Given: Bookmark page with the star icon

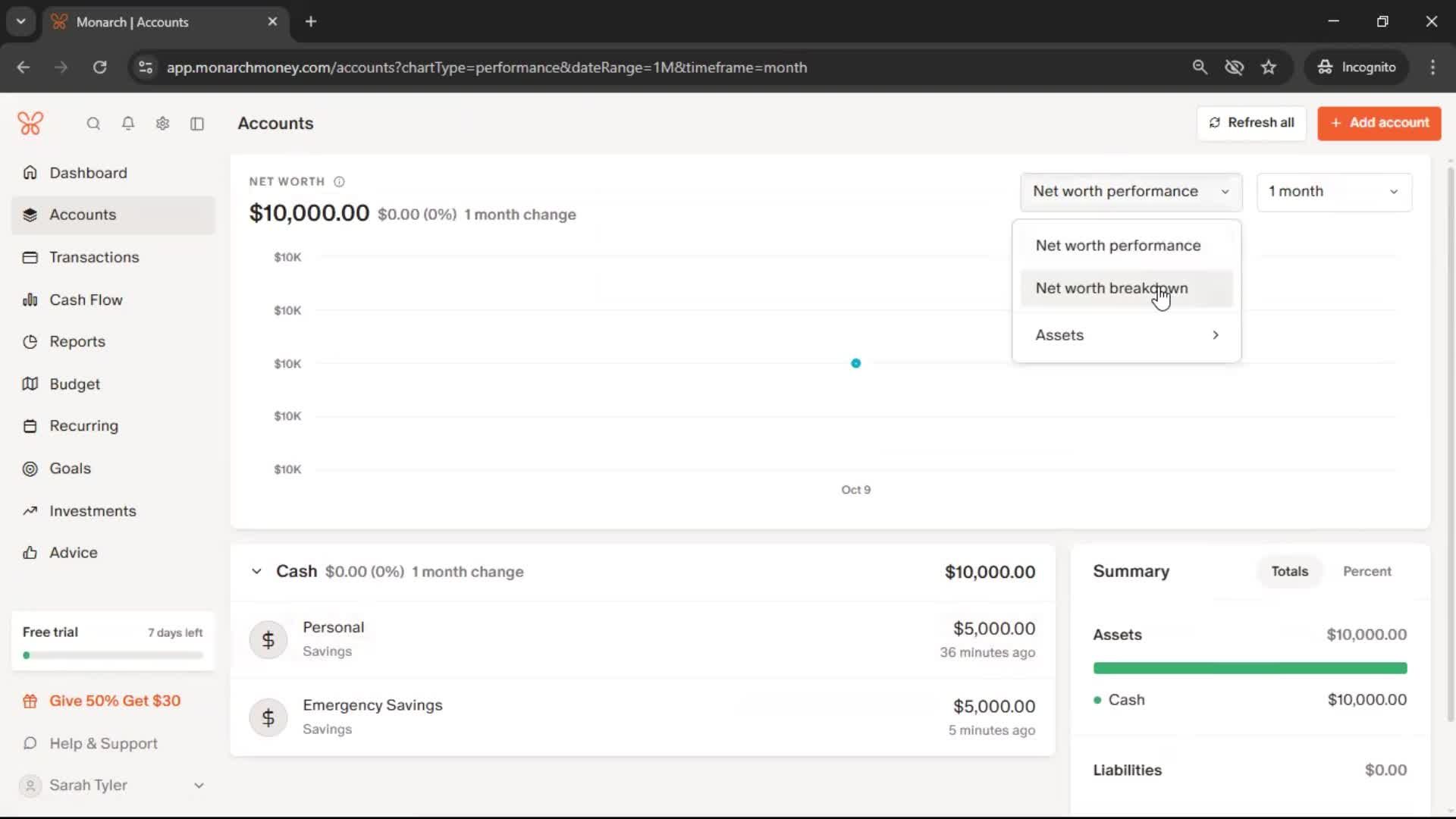Looking at the screenshot, I should (x=1269, y=67).
